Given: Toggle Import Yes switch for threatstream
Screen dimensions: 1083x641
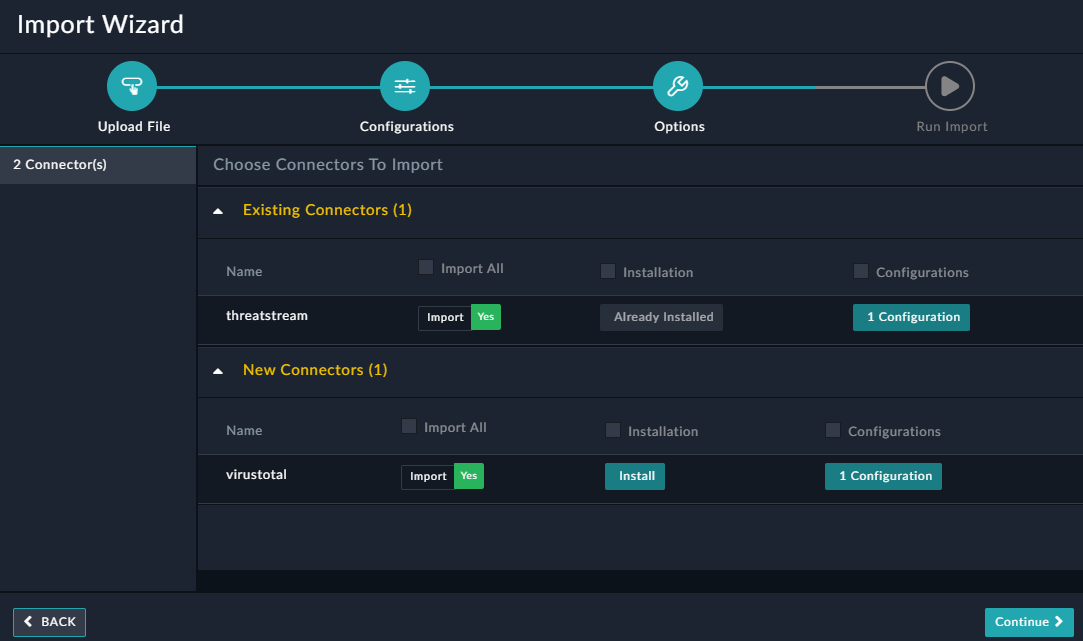Looking at the screenshot, I should [x=459, y=317].
